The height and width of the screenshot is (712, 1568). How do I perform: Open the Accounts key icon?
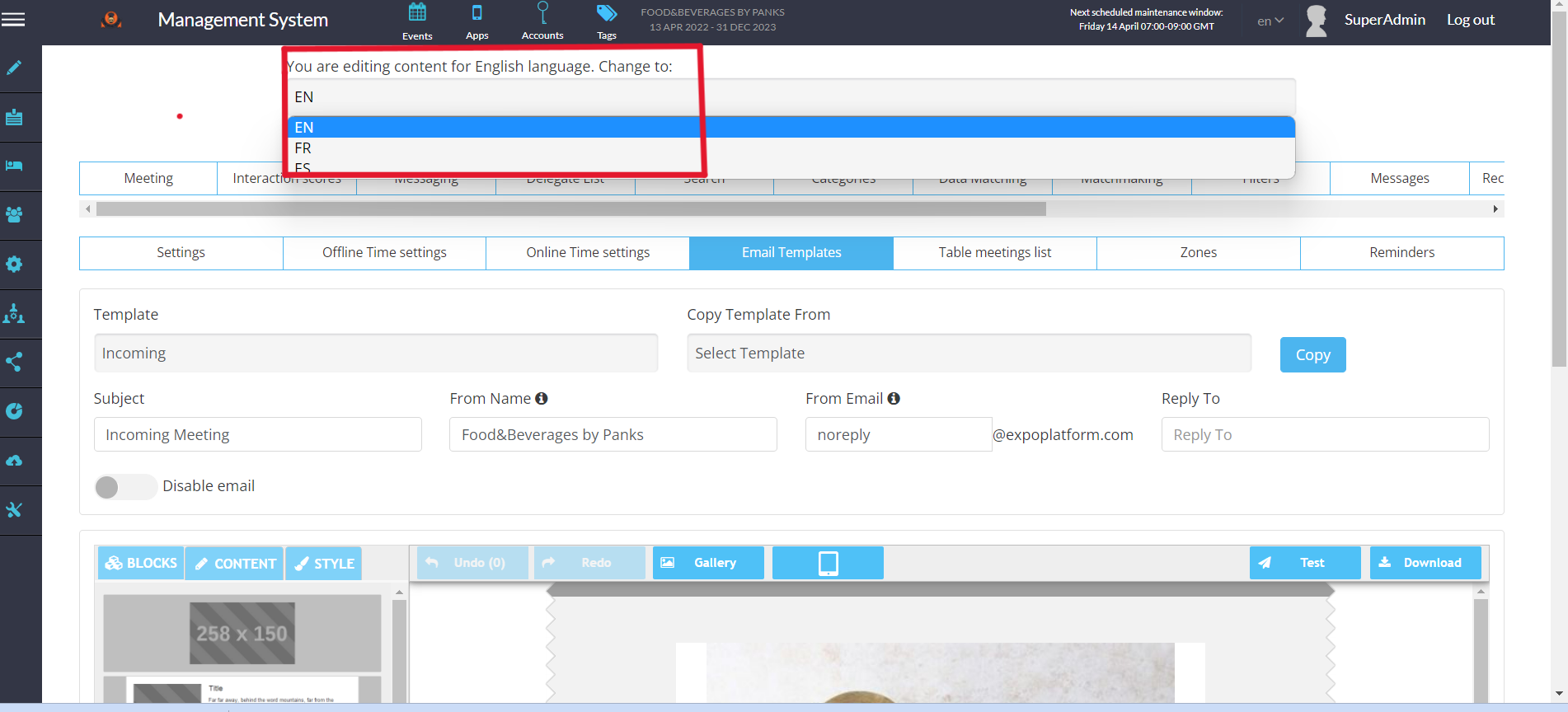click(x=542, y=12)
